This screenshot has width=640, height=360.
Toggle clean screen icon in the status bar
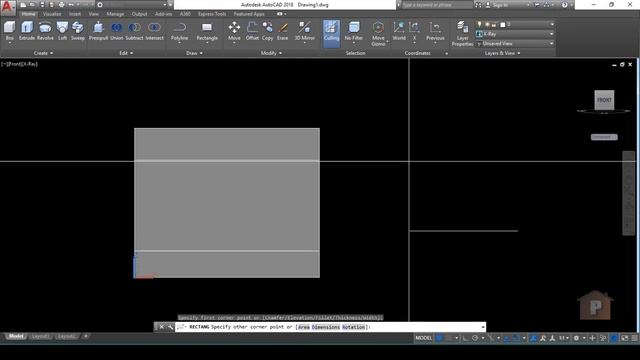tap(625, 338)
